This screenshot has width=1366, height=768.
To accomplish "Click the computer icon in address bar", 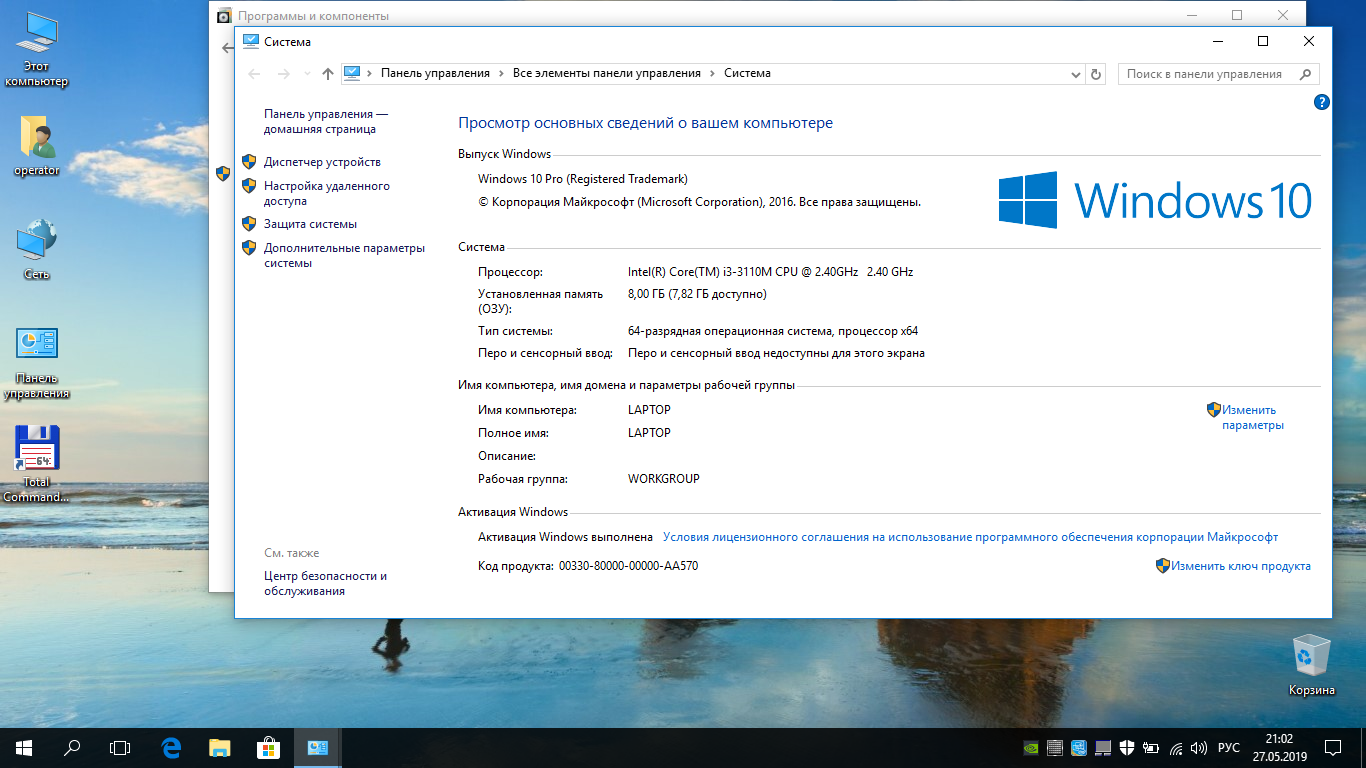I will (x=351, y=73).
